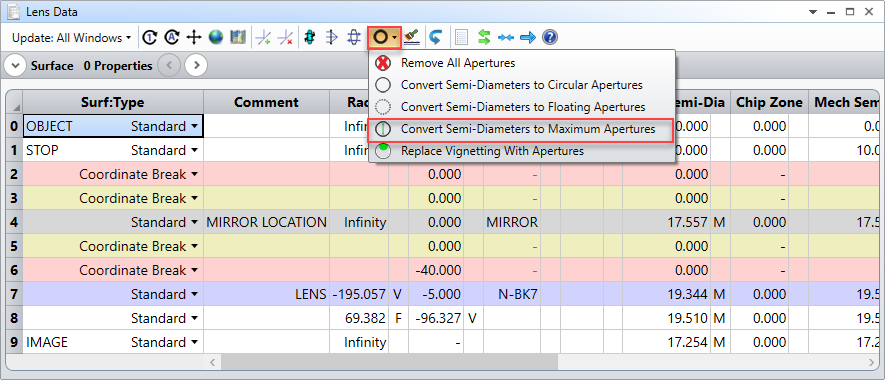Open the aperture tools circle dropdown button
885x380 pixels.
[384, 38]
